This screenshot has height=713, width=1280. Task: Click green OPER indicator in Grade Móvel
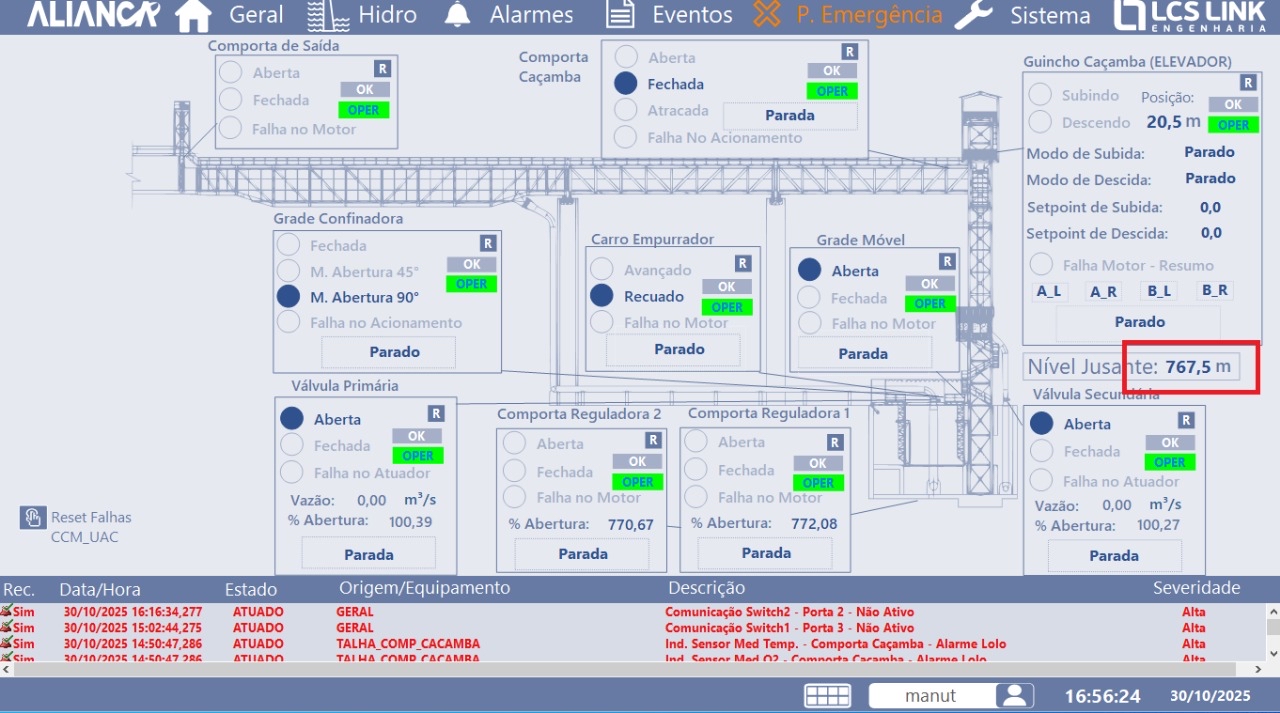click(x=929, y=303)
